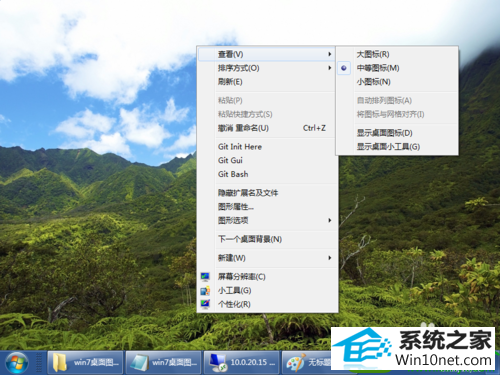
Task: Click the personalize icon beside 个性化(R)
Action: coord(205,304)
